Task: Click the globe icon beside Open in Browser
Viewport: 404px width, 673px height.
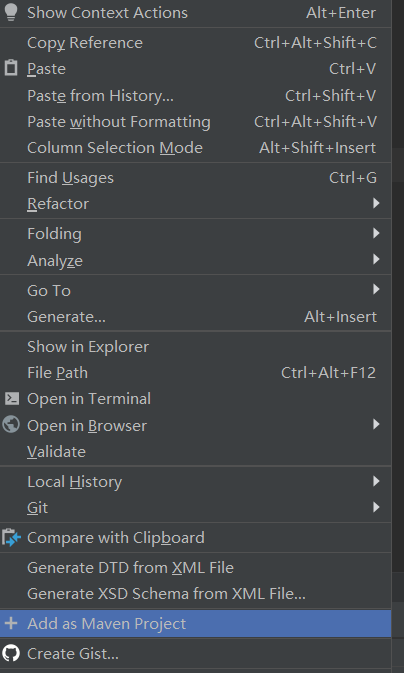Action: tap(11, 425)
